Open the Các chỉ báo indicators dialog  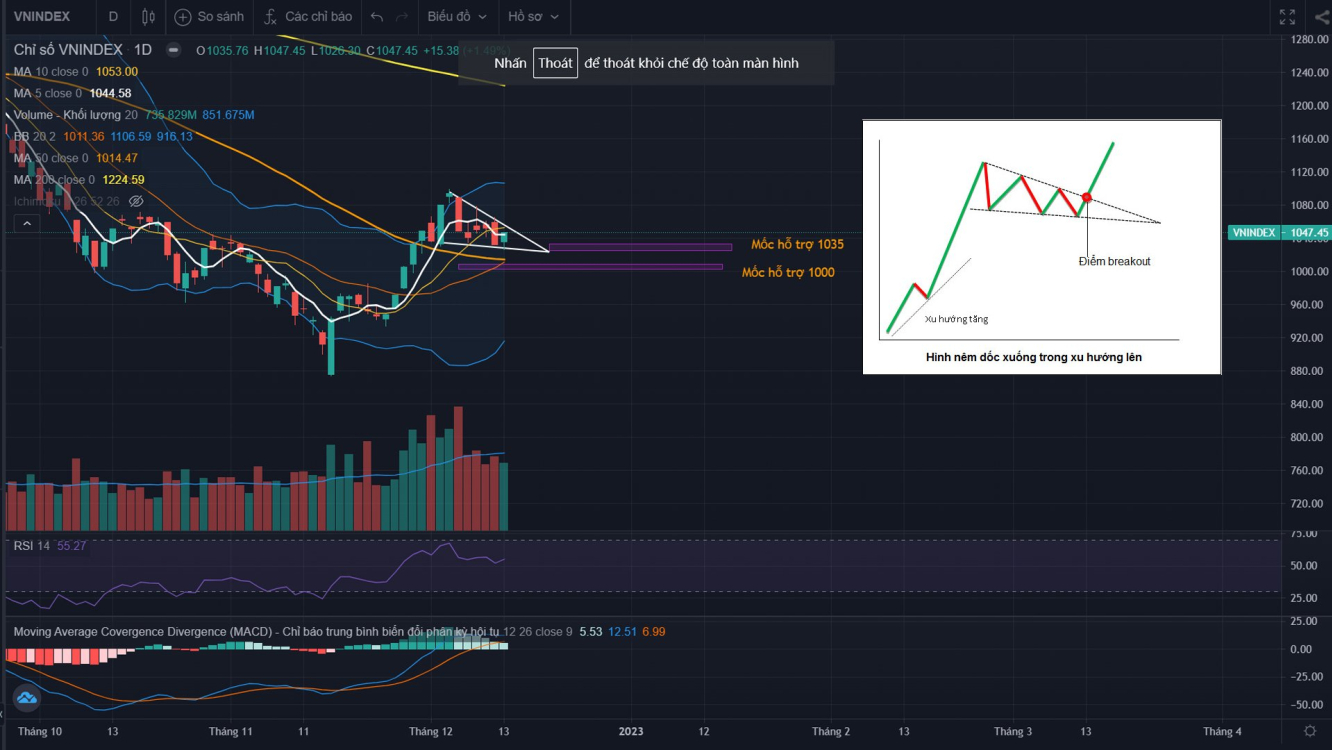(x=308, y=17)
